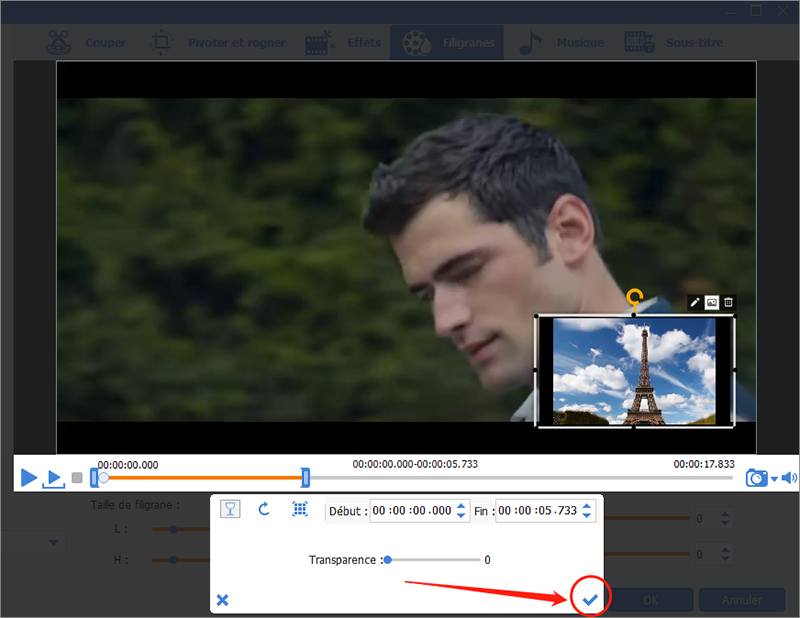
Task: Click the Filigranes film reel icon
Action: [x=416, y=43]
